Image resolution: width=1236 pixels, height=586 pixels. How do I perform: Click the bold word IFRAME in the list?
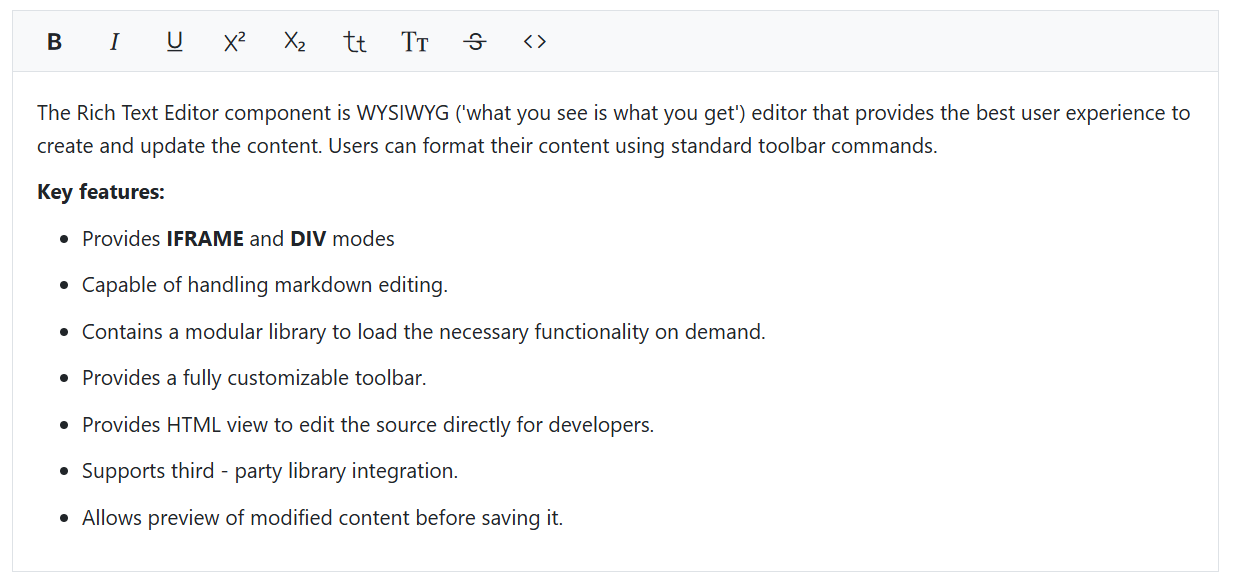coord(204,238)
